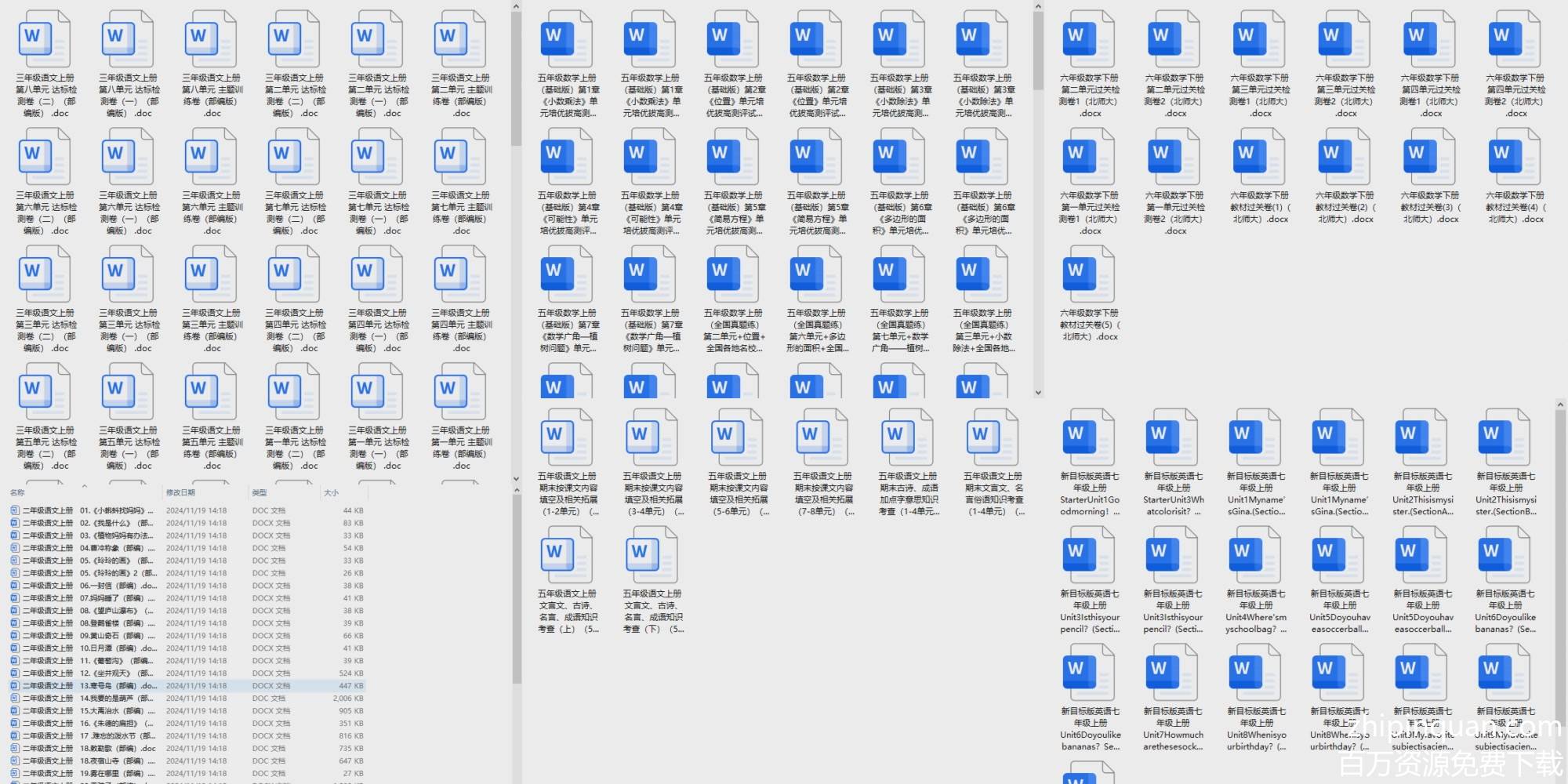Open StarterUnit1Goodmorning English document

tap(1089, 441)
